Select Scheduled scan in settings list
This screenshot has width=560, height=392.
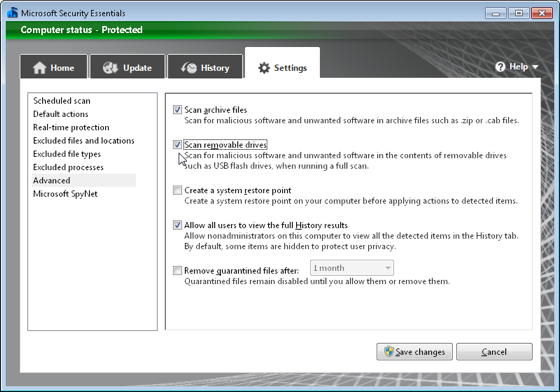click(62, 101)
